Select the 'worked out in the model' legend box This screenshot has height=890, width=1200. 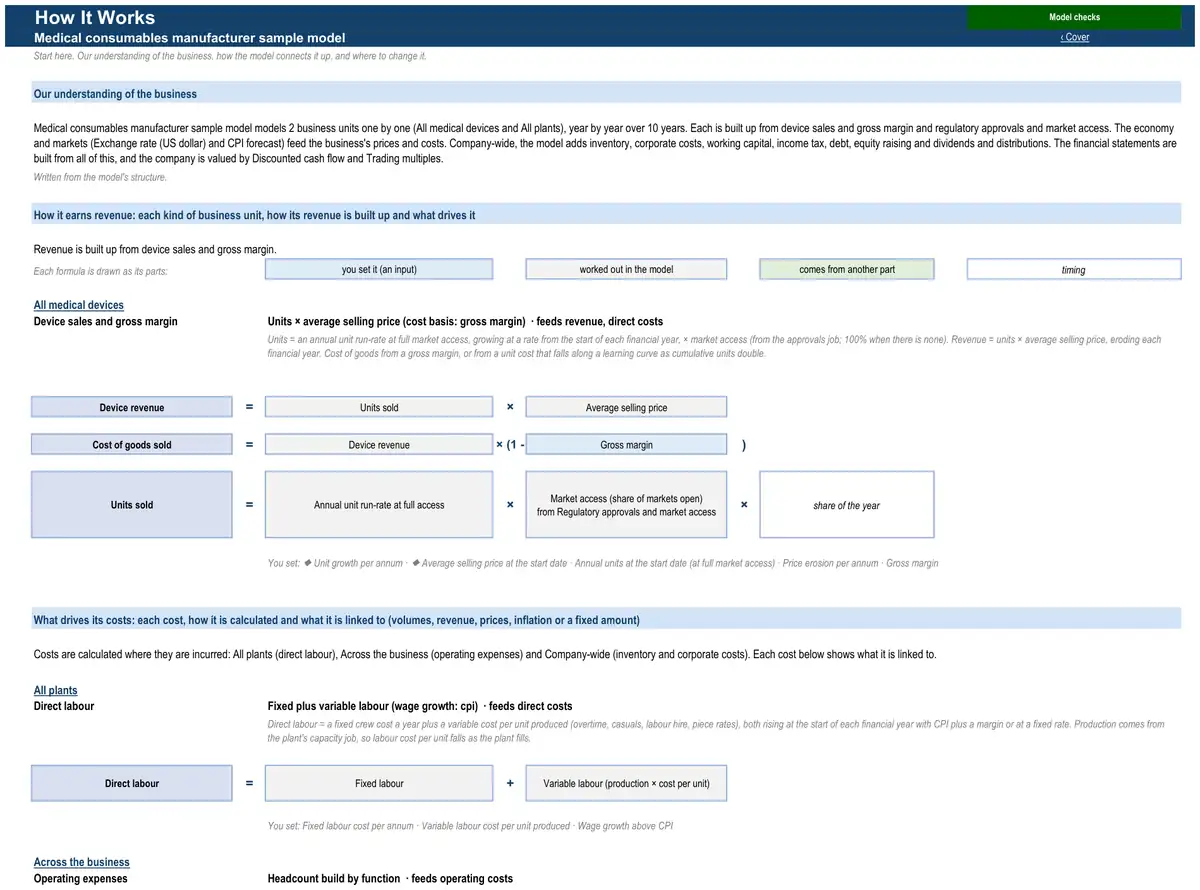[x=626, y=269]
